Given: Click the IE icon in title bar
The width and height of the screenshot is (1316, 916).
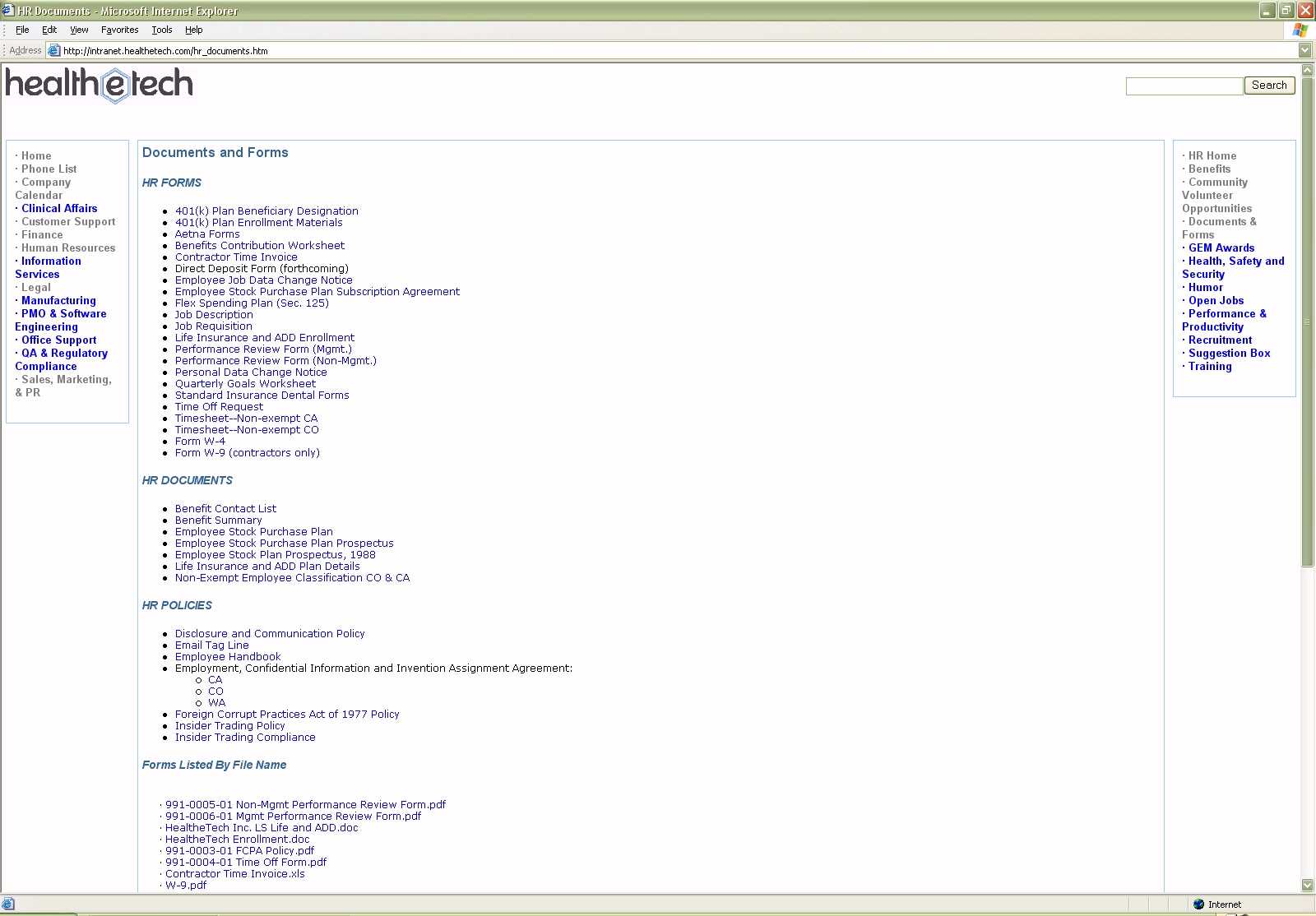Looking at the screenshot, I should click(x=8, y=11).
